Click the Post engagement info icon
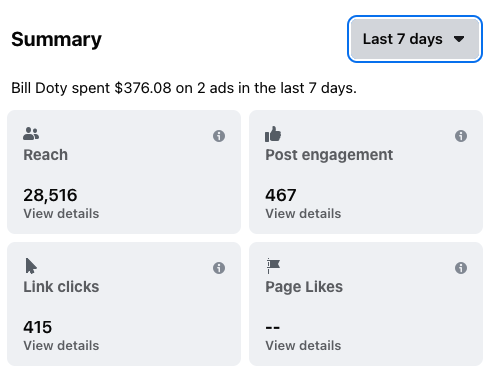Screen dimensions: 490x375 point(461,136)
